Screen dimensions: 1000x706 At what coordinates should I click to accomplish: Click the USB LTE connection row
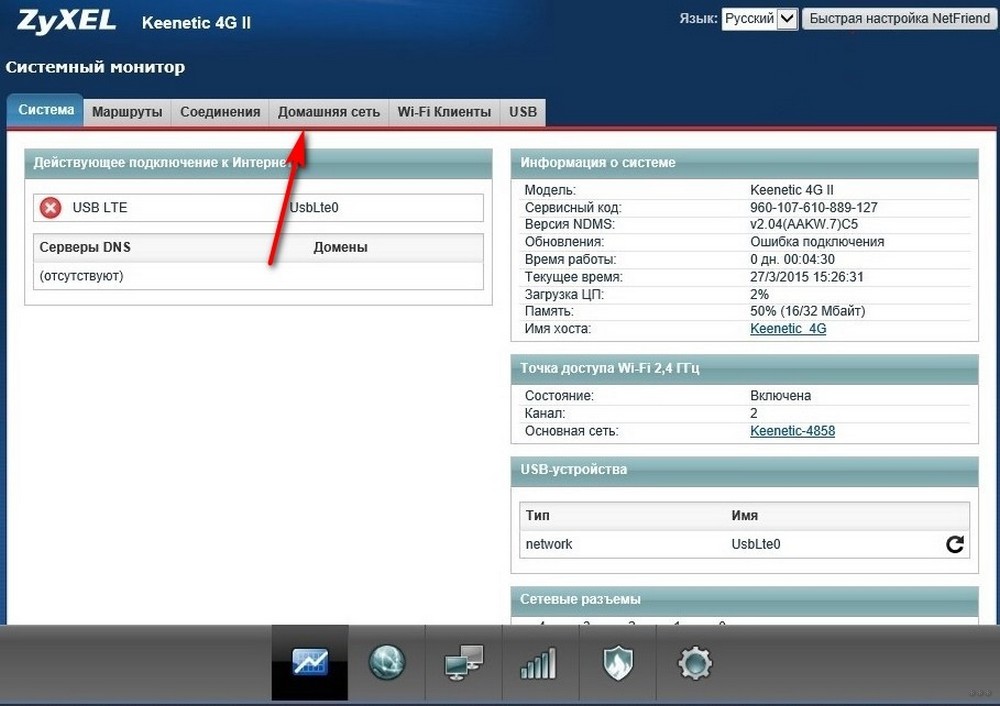258,208
